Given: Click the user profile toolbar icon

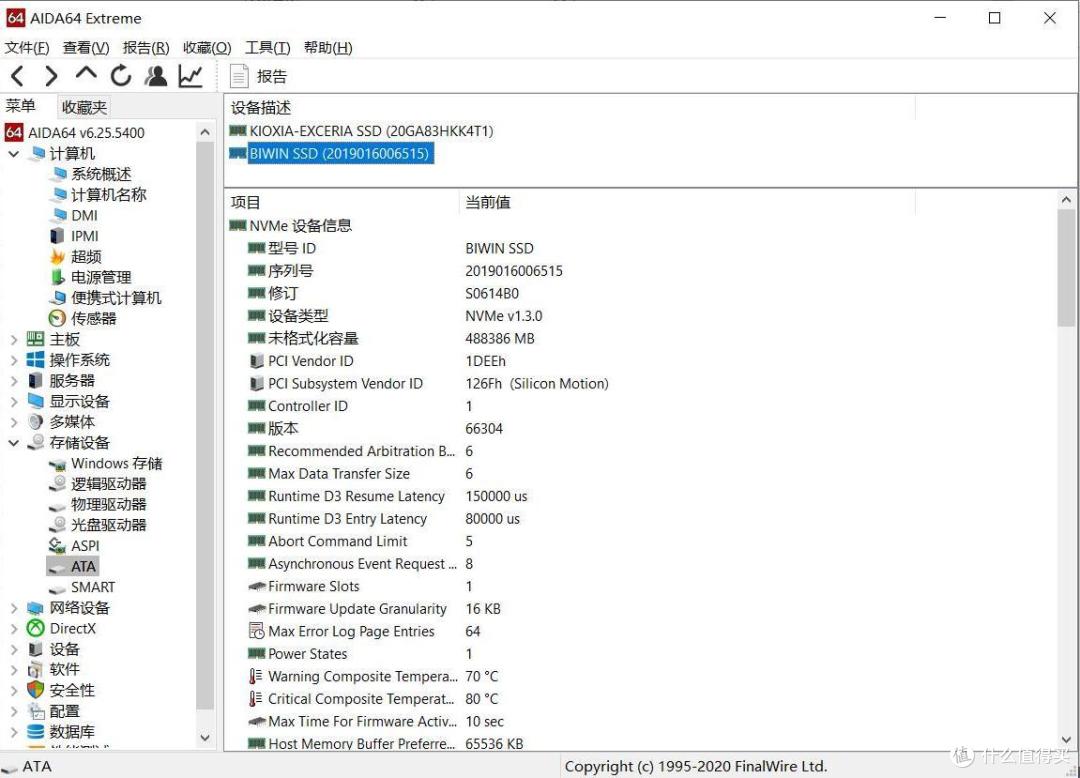Looking at the screenshot, I should point(156,76).
